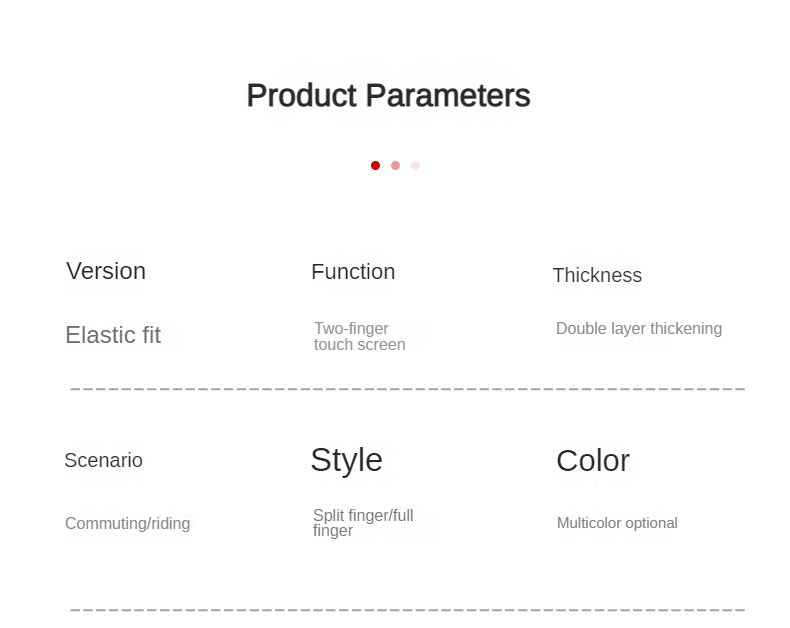Screen dimensions: 790x628
Task: Select the first dark red carousel dot
Action: (375, 165)
